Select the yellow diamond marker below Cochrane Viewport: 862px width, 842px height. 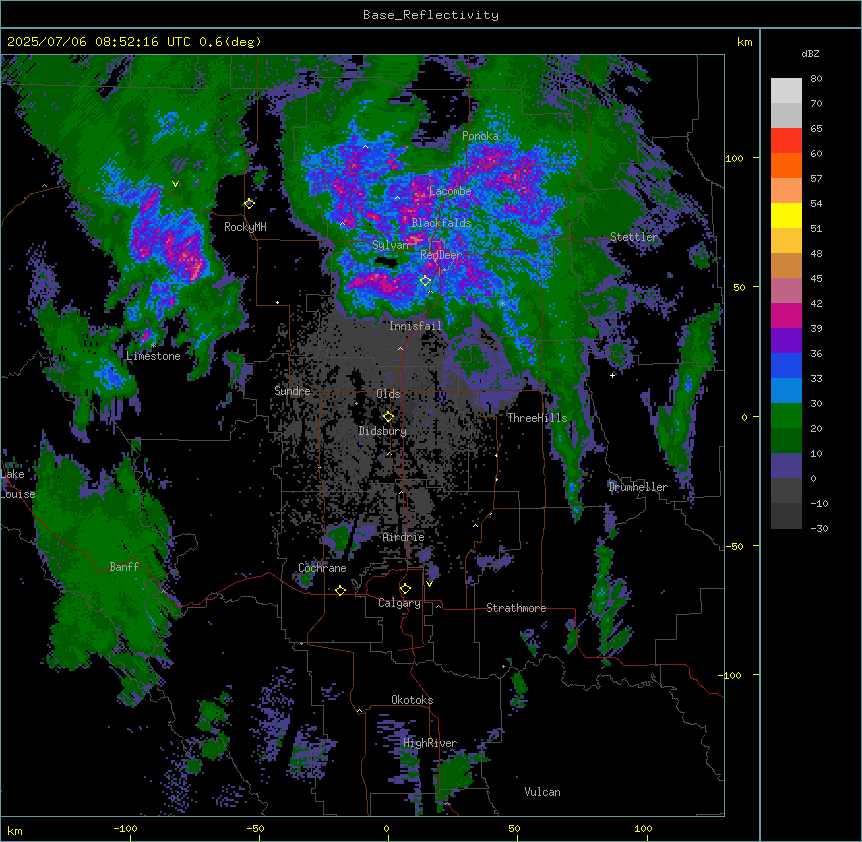click(x=340, y=590)
